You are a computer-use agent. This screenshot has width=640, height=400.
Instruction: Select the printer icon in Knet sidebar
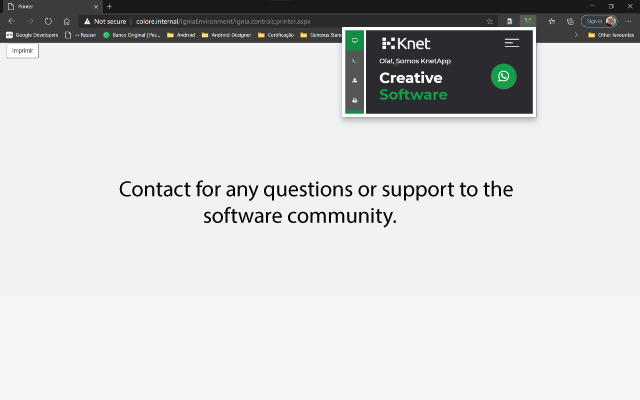click(354, 100)
